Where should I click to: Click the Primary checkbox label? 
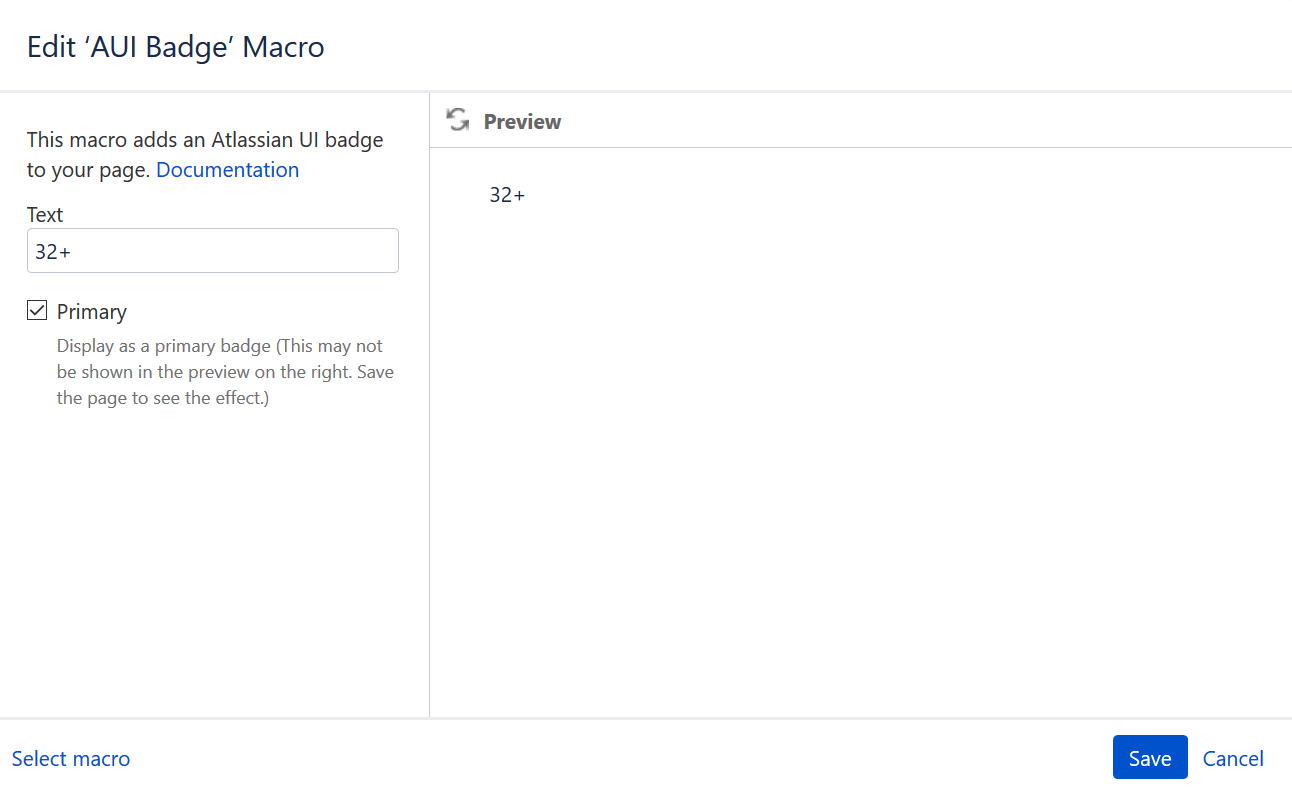click(91, 312)
